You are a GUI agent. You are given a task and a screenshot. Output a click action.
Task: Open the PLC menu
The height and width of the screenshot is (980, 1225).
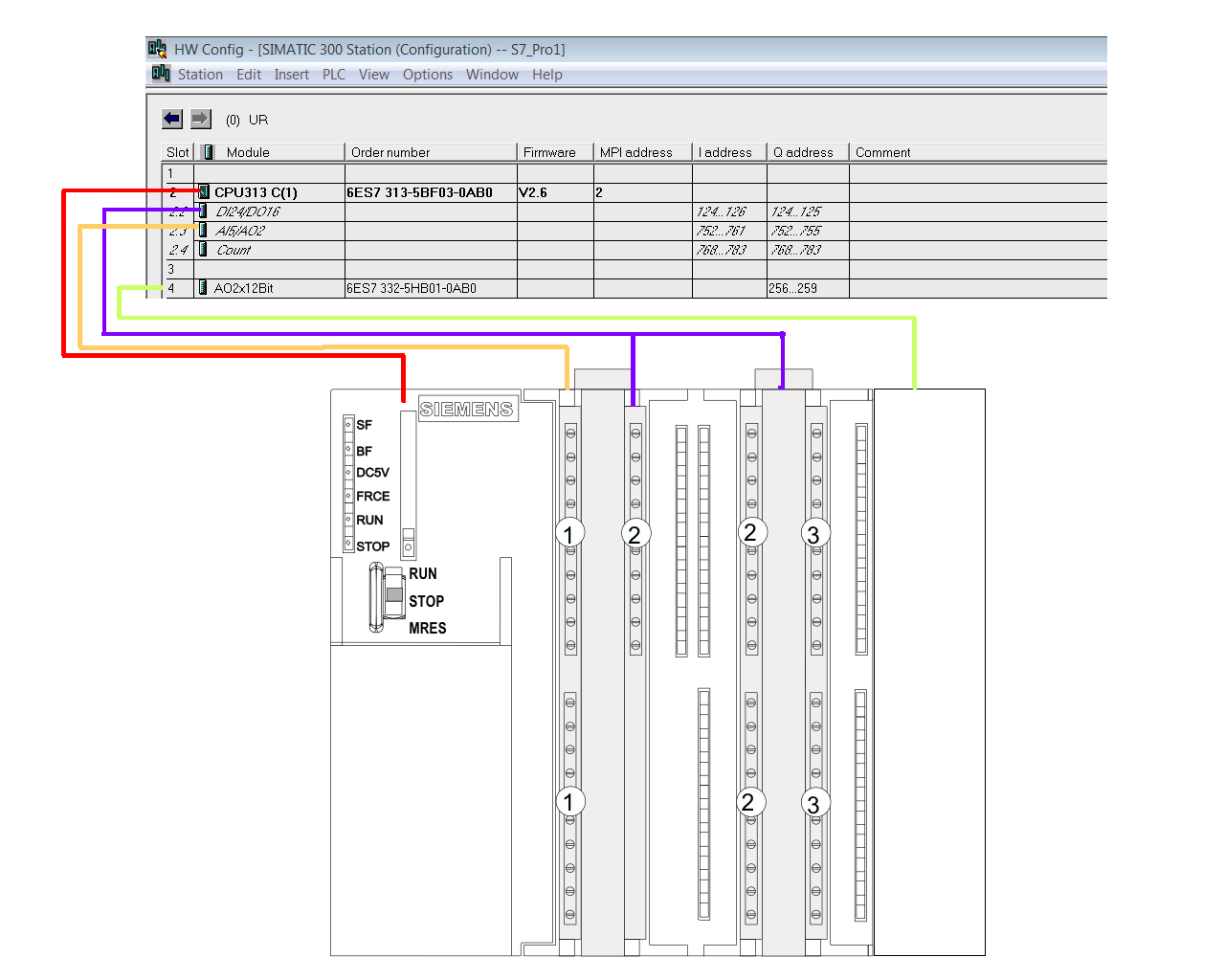click(334, 75)
